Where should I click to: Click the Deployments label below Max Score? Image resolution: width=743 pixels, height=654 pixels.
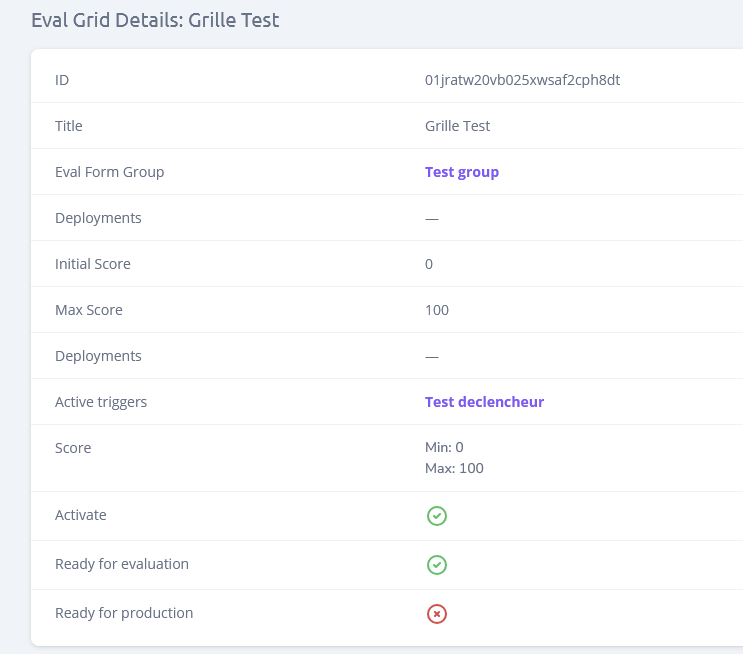98,356
